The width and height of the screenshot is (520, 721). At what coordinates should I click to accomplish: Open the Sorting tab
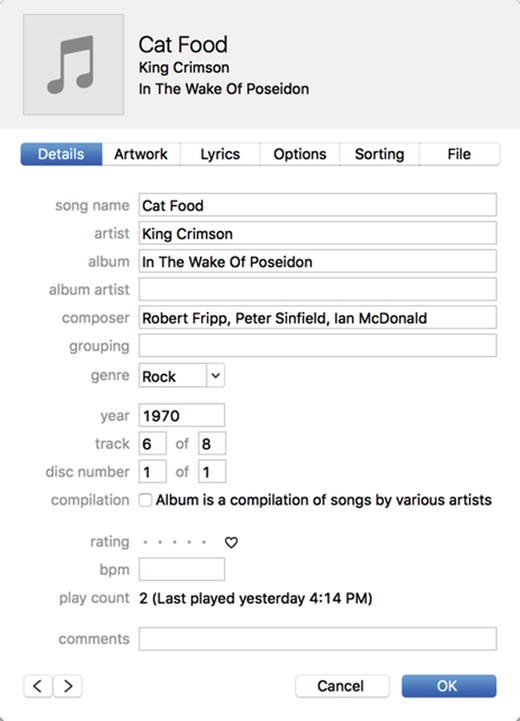379,154
